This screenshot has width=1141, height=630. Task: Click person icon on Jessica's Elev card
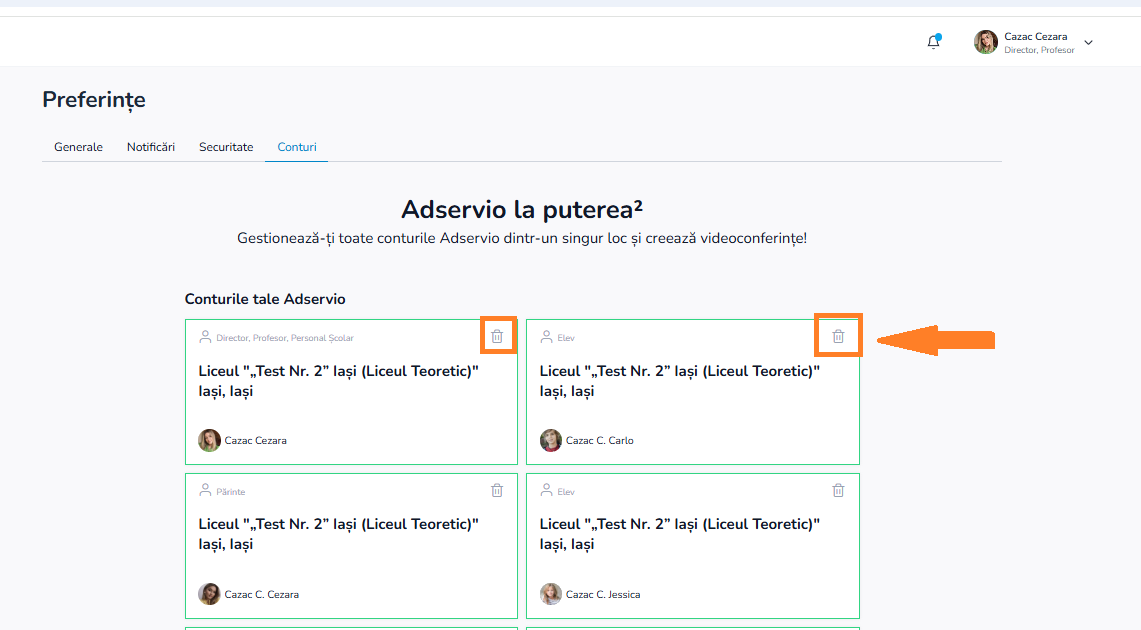pyautogui.click(x=546, y=491)
